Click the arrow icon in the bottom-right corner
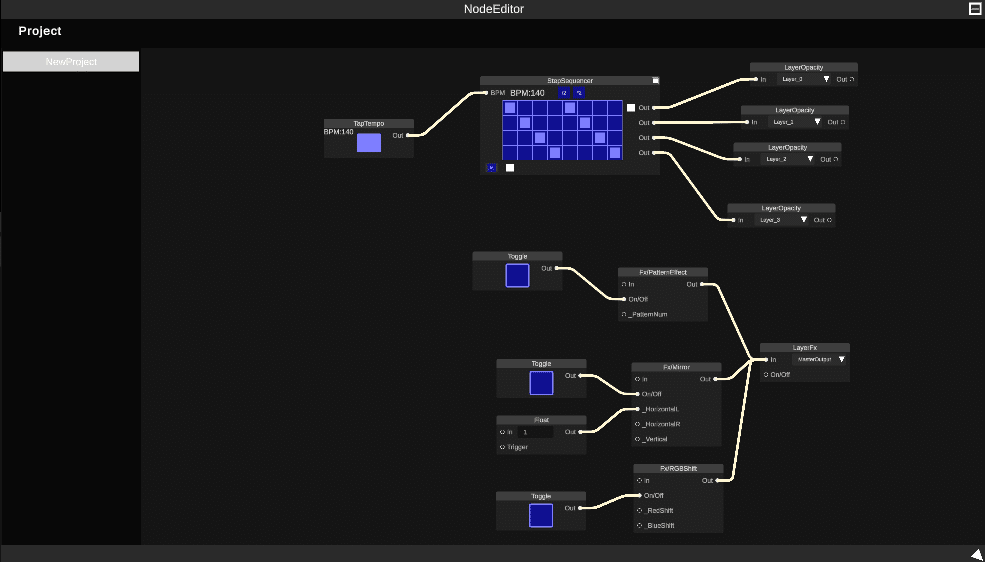The image size is (985, 562). coord(976,553)
